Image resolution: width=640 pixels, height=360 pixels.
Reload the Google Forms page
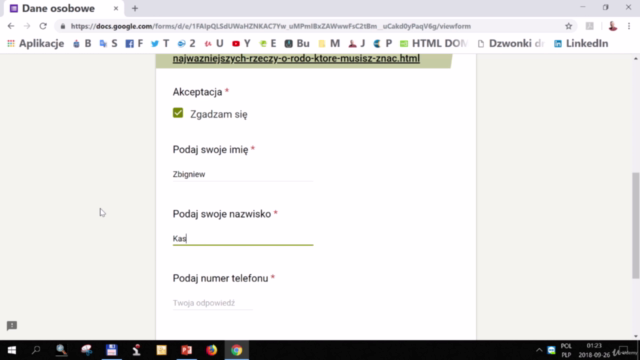(x=43, y=26)
